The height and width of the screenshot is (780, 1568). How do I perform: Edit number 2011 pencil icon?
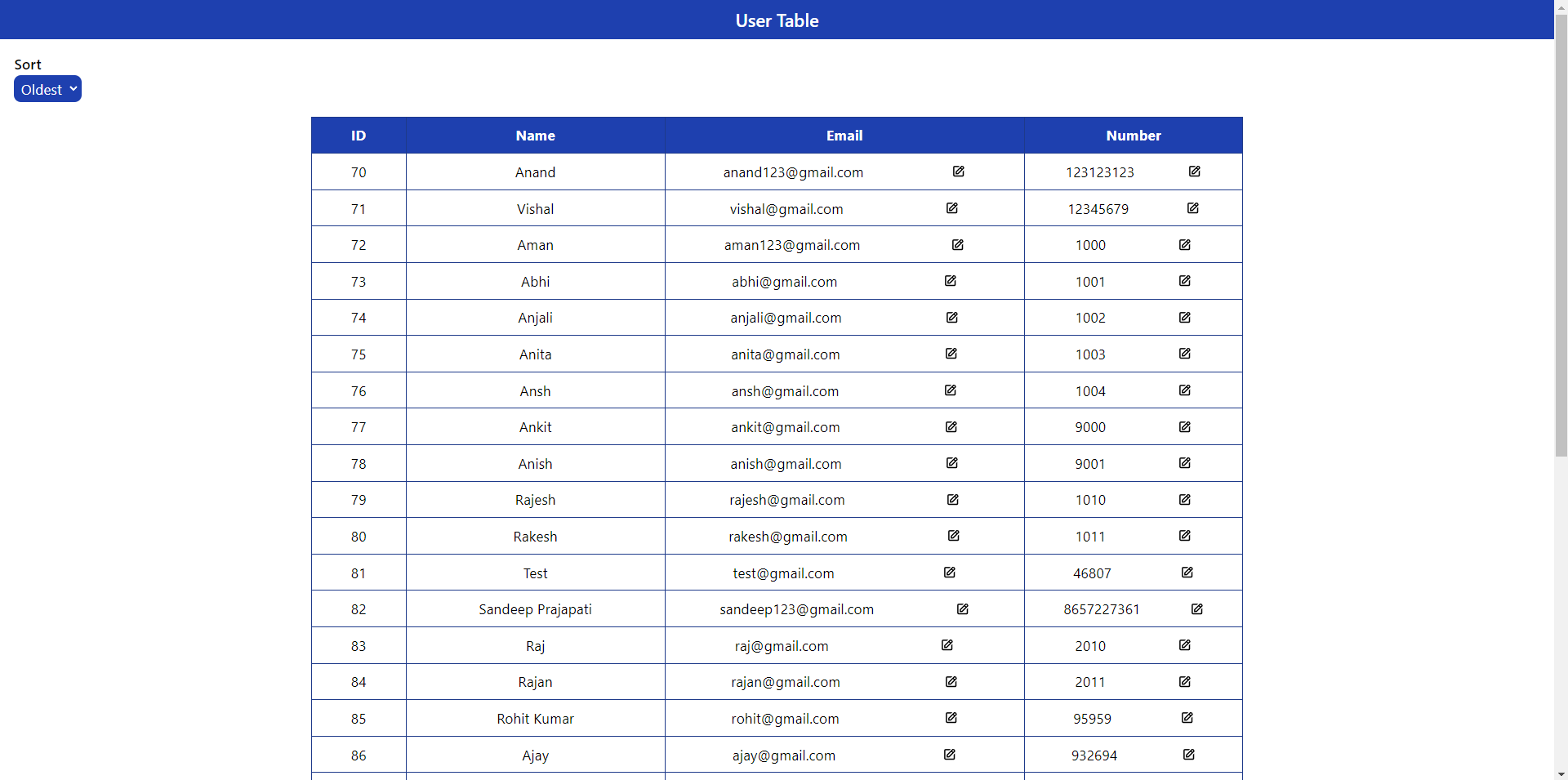[1185, 682]
